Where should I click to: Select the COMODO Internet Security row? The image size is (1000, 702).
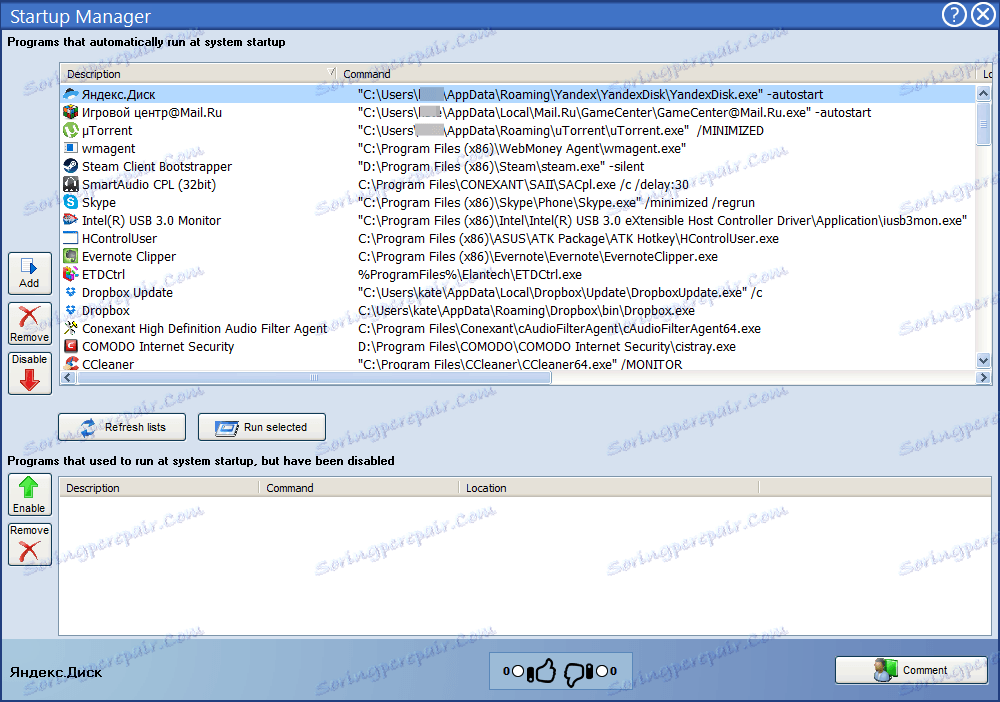(x=518, y=346)
